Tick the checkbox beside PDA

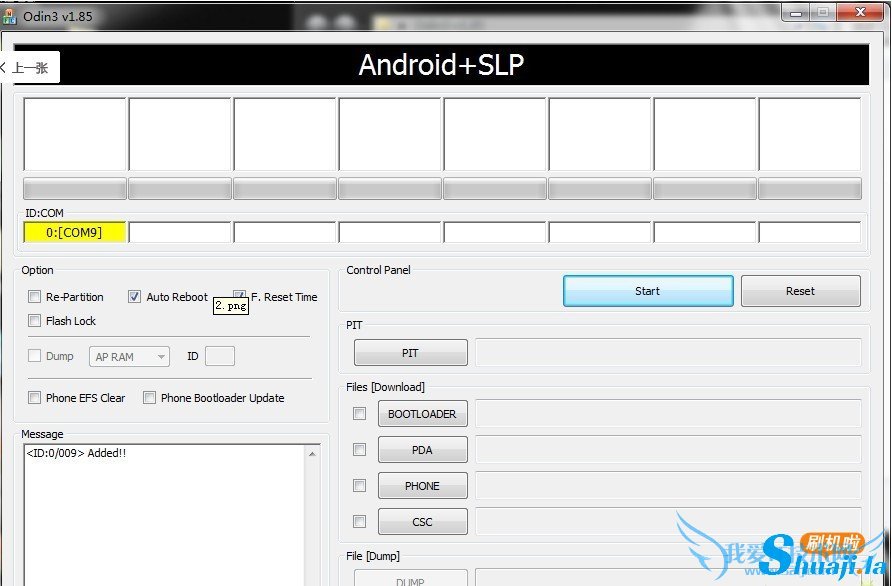pyautogui.click(x=360, y=449)
